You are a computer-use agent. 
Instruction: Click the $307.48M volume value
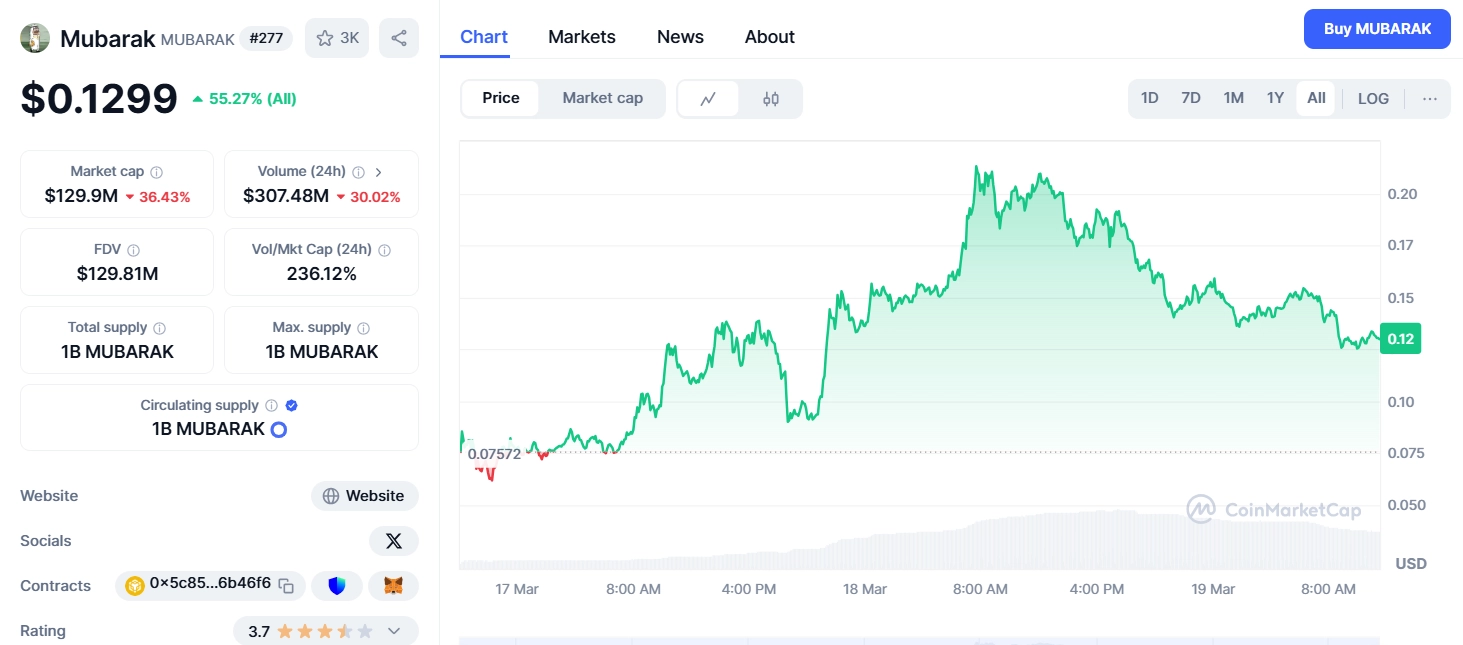coord(285,196)
